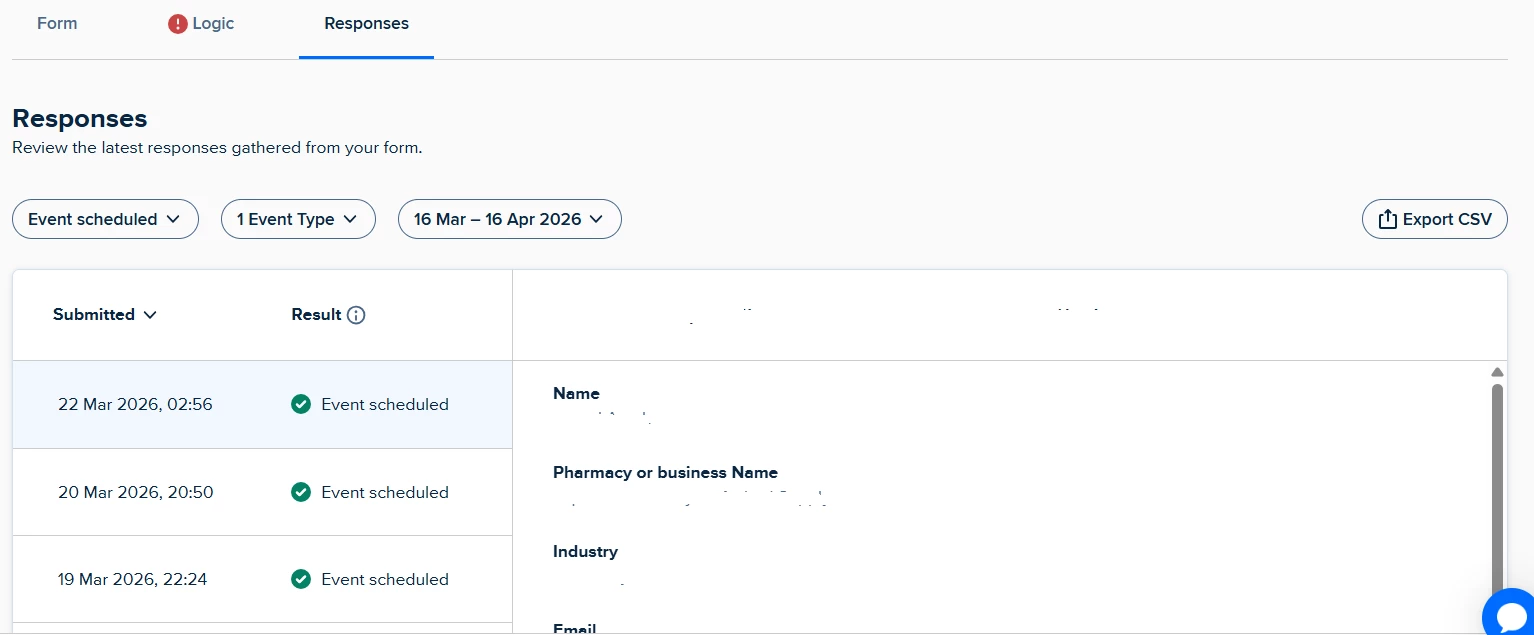This screenshot has height=635, width=1534.
Task: Click the scrollbar up arrow
Action: coord(1497,372)
